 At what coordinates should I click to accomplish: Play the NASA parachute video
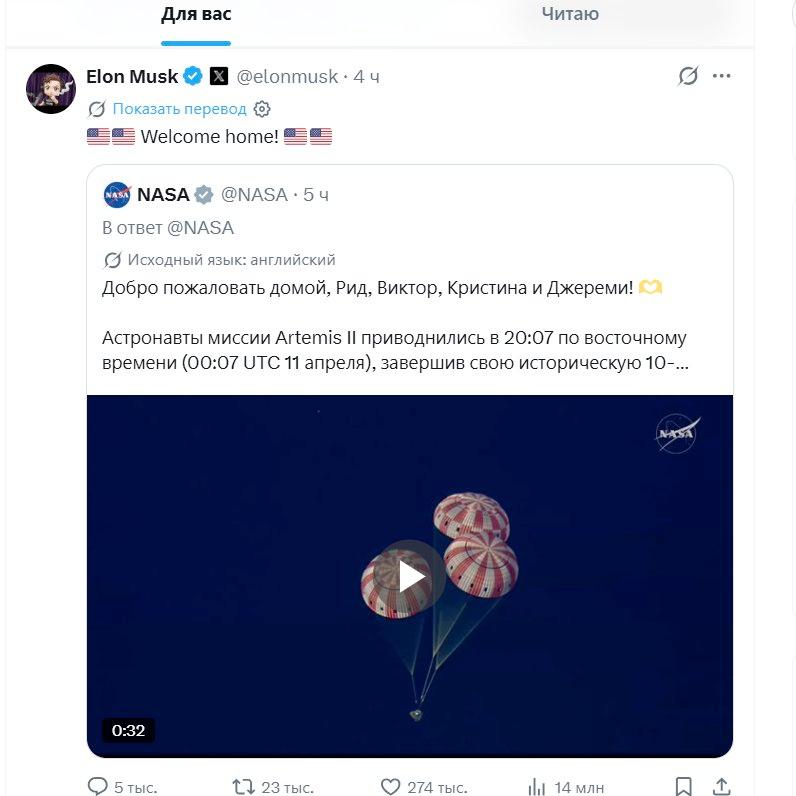410,577
